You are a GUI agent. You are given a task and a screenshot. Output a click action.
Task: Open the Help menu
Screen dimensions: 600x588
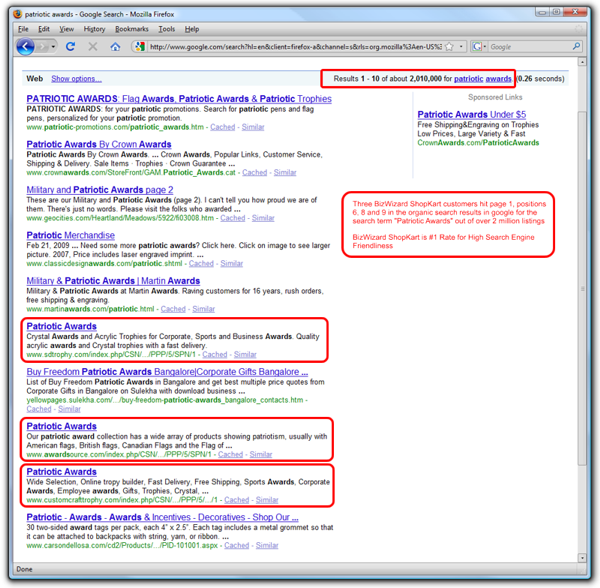pos(192,29)
